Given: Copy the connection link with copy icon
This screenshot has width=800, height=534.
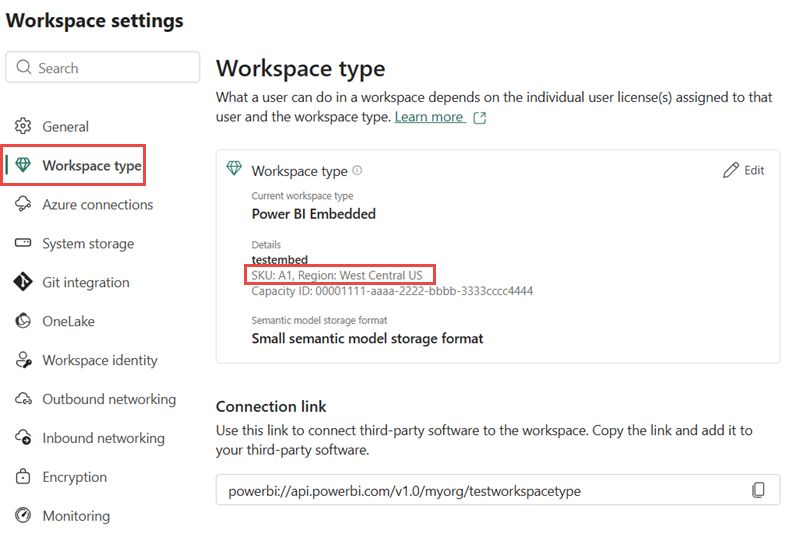Looking at the screenshot, I should point(758,490).
